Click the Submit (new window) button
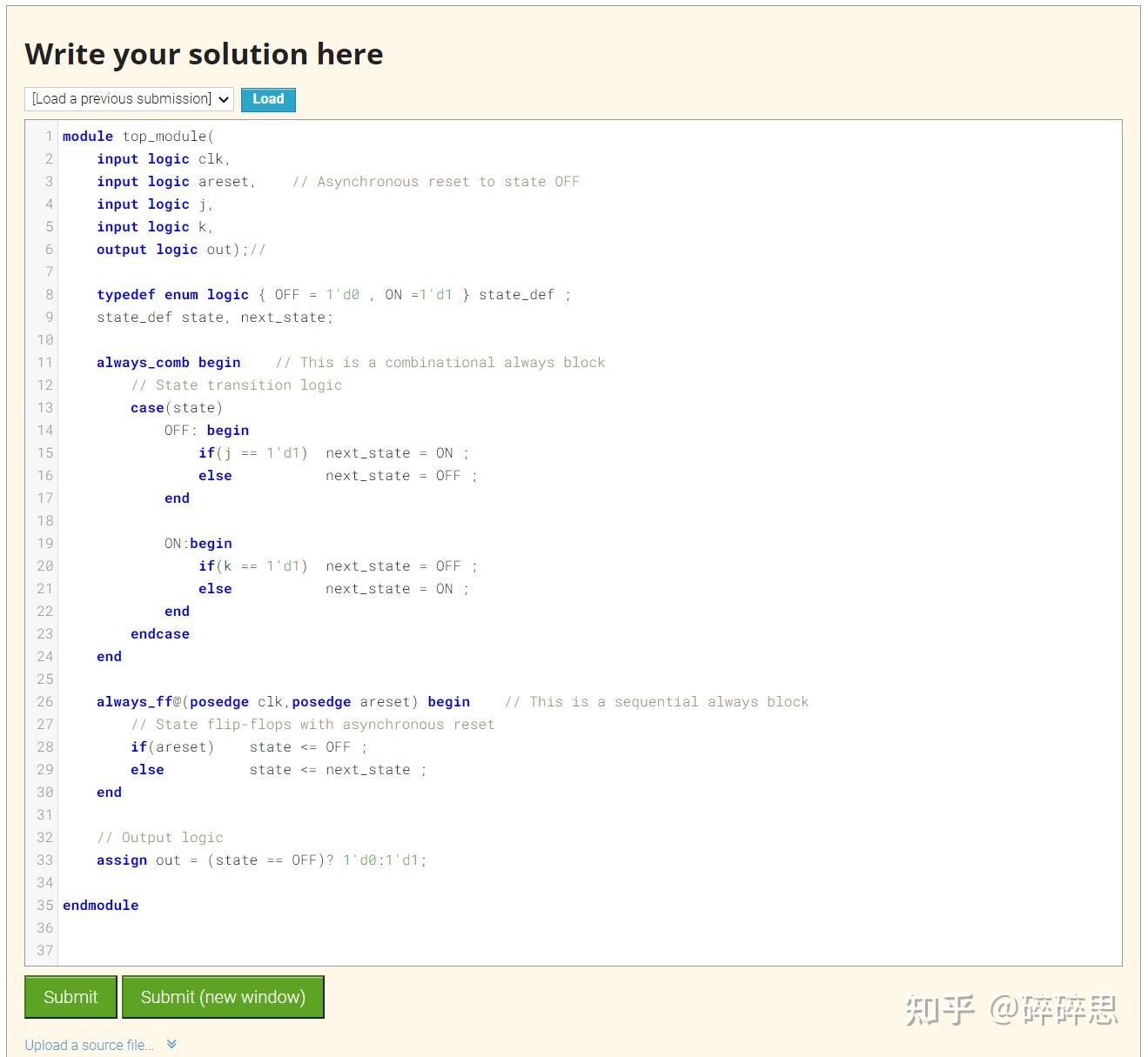The width and height of the screenshot is (1148, 1057). (223, 996)
